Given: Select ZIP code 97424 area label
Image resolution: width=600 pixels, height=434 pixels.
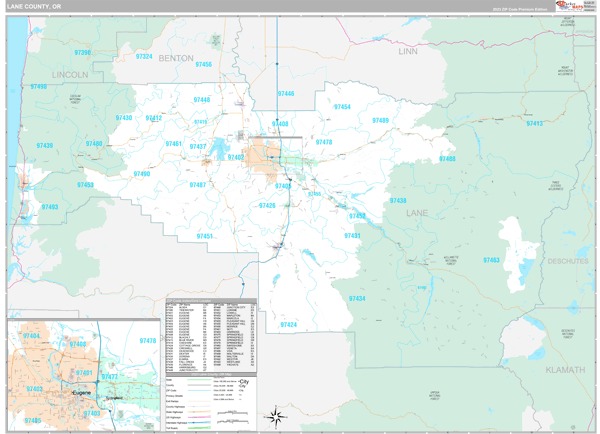Looking at the screenshot, I should (288, 324).
